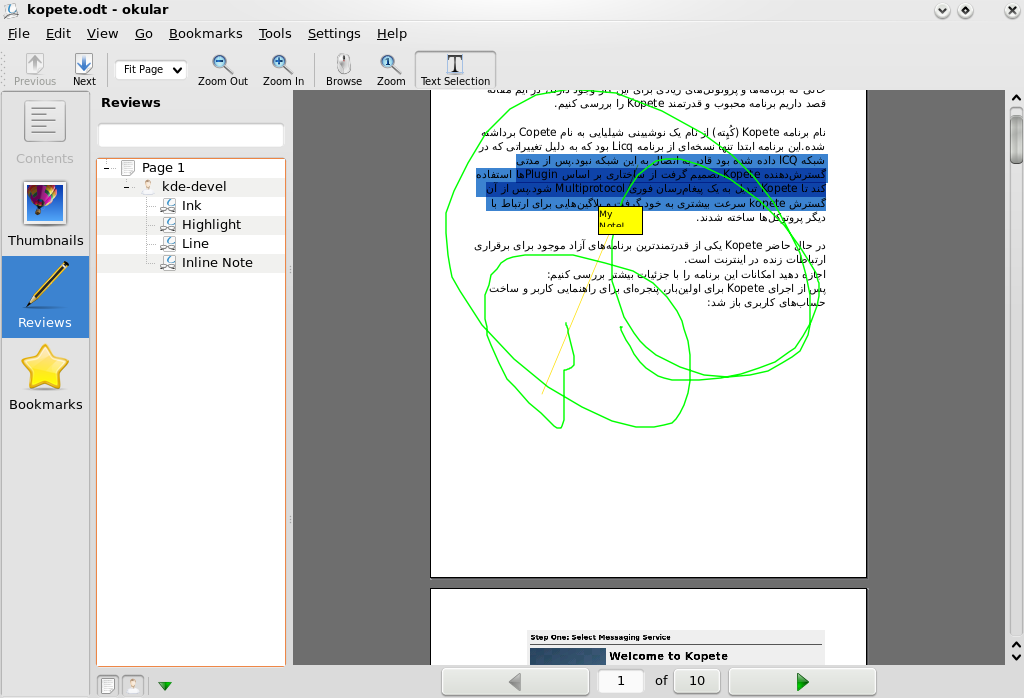Click the Ink annotation row icon
This screenshot has width=1024, height=698.
(168, 206)
